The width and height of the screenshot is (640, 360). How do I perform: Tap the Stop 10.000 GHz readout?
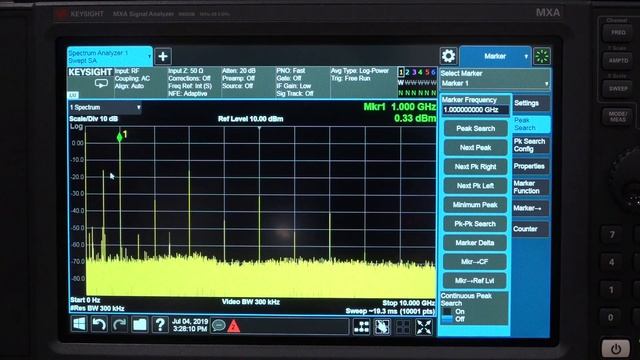(409, 303)
